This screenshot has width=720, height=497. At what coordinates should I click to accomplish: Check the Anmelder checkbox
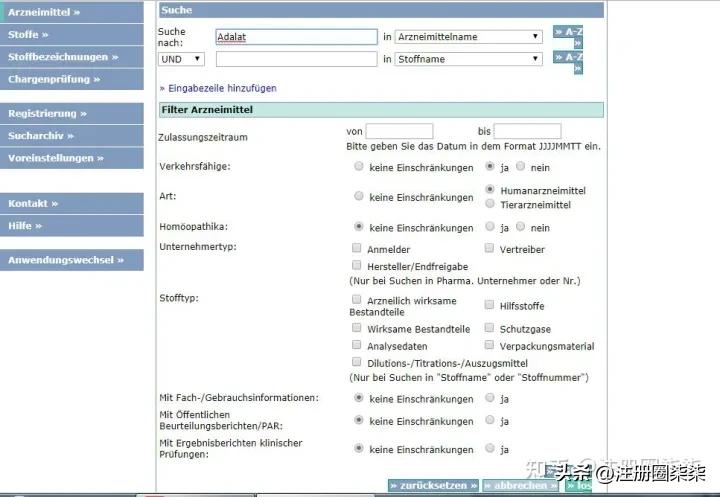pos(356,248)
